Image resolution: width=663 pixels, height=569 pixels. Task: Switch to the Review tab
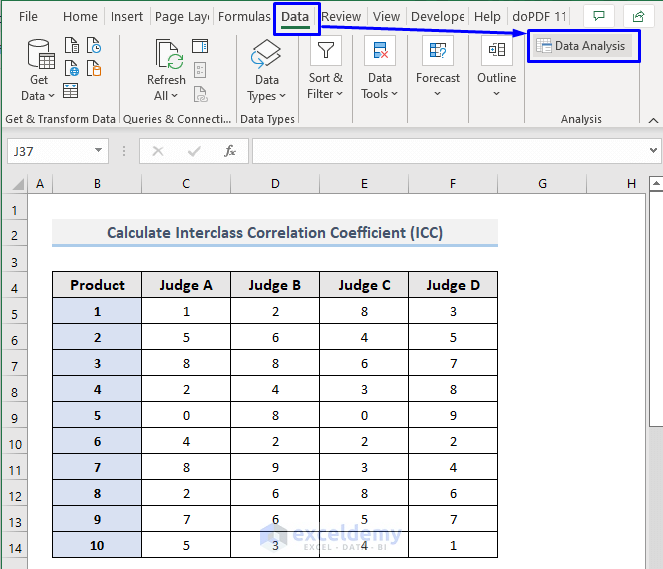(342, 17)
